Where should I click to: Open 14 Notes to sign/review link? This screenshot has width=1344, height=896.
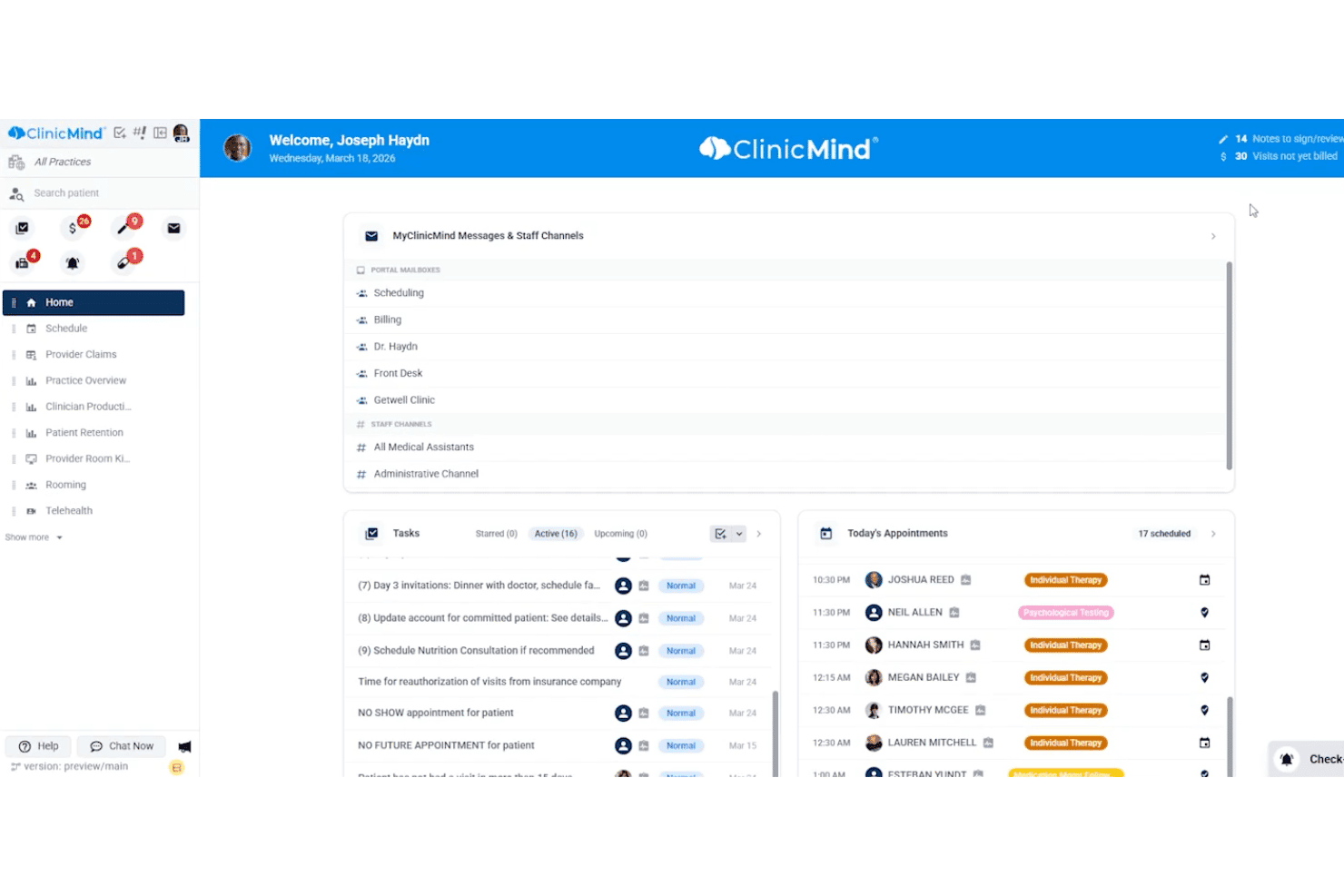pyautogui.click(x=1280, y=139)
